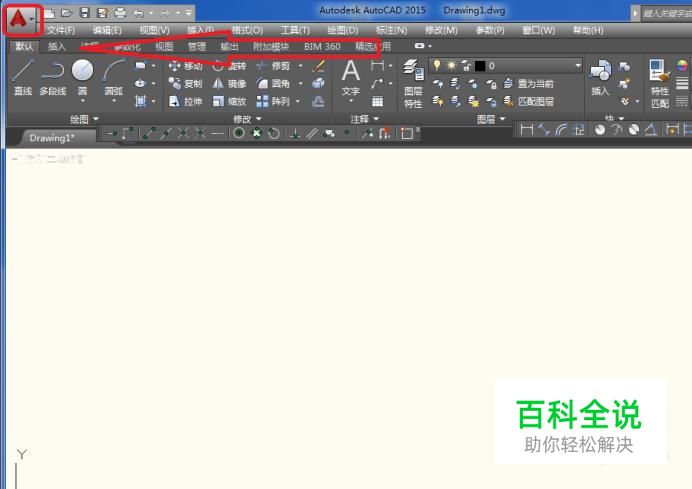Select the 圆 (Circle) tool icon
This screenshot has height=489, width=692.
[83, 71]
